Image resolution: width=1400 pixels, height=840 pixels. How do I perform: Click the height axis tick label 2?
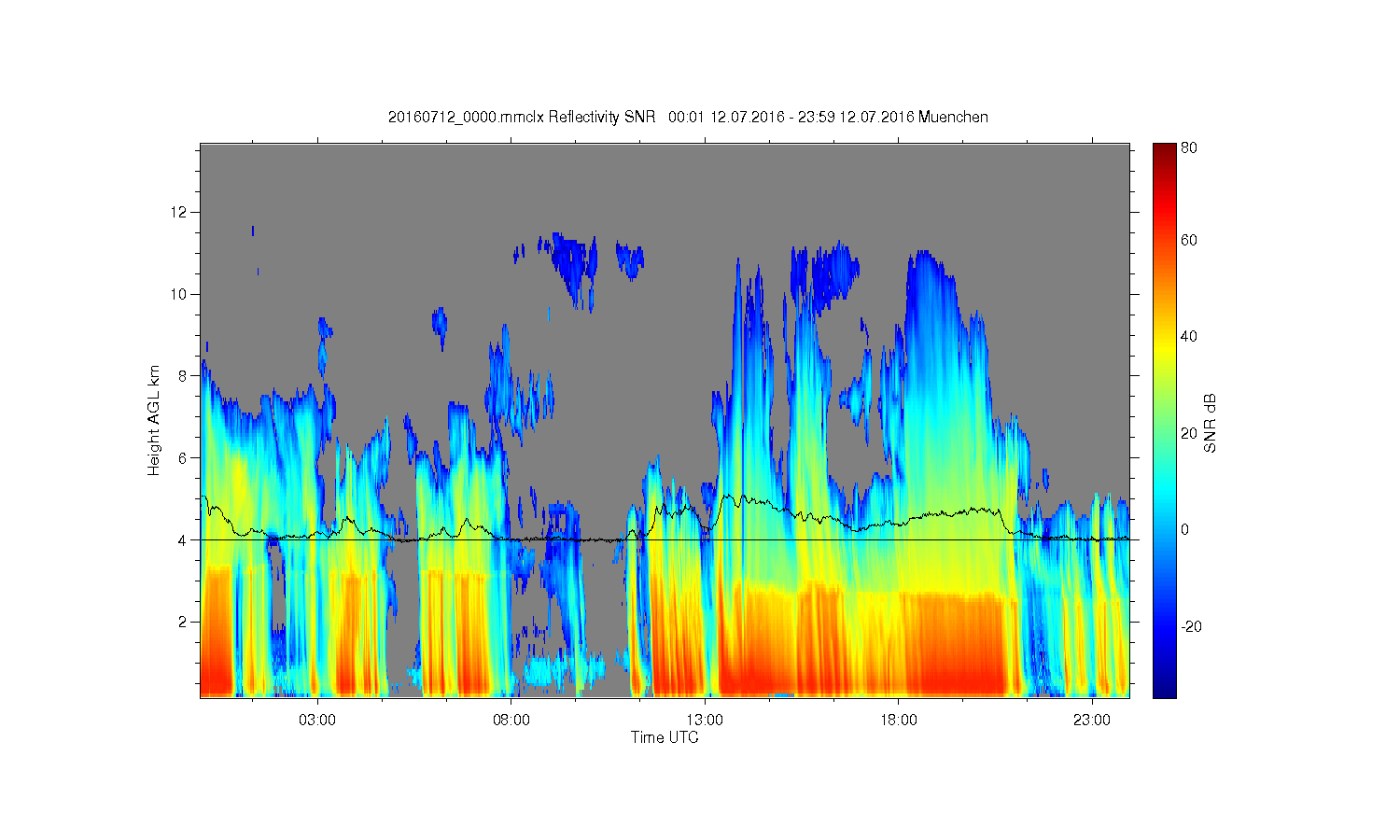click(184, 622)
